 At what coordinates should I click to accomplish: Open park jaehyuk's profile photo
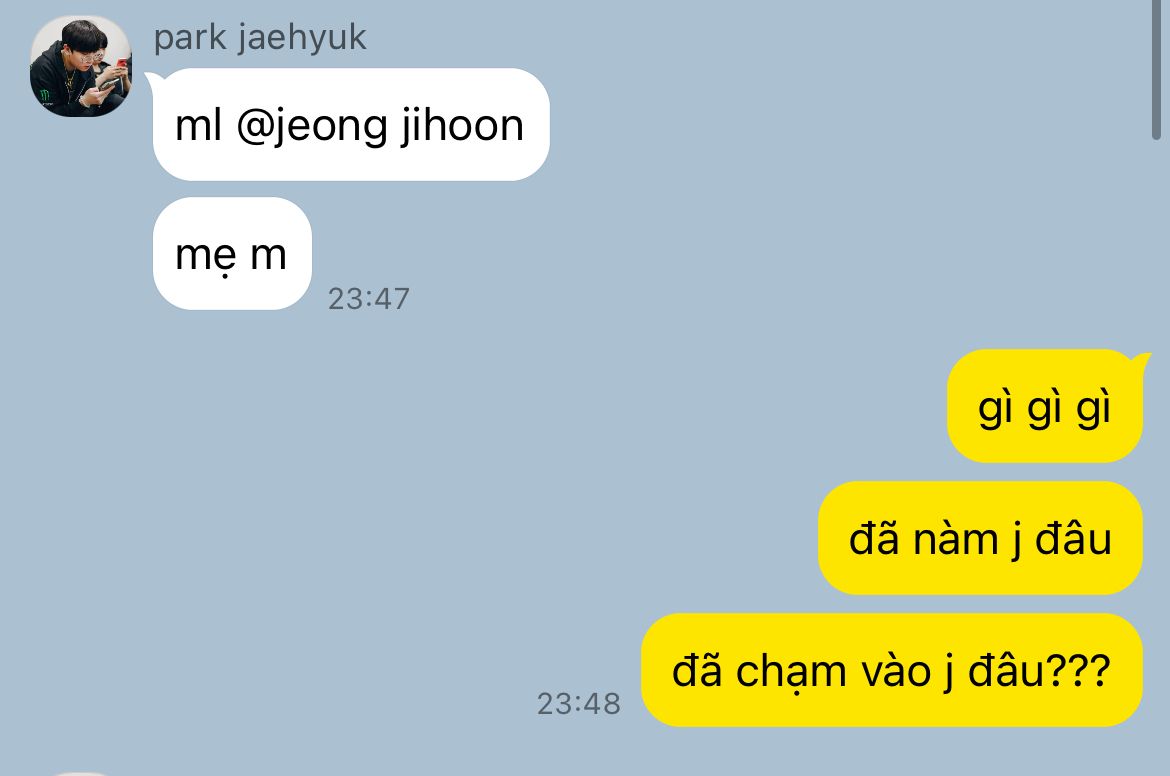coord(81,66)
